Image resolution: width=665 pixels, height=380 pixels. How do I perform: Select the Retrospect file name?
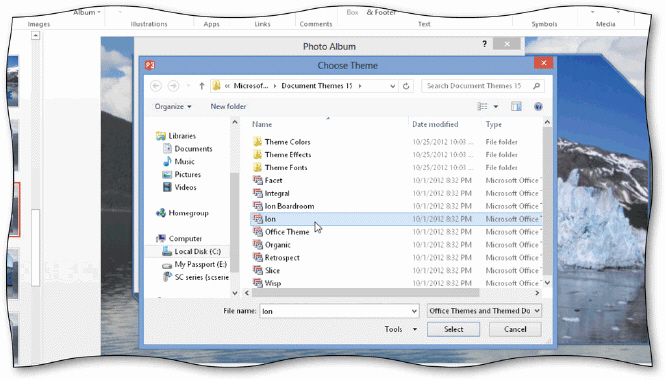(282, 257)
